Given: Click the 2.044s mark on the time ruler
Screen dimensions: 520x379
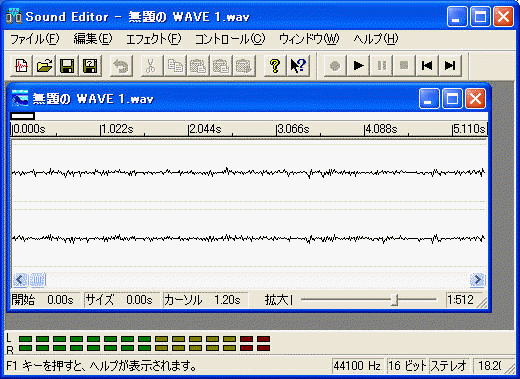Looking at the screenshot, I should [x=205, y=129].
